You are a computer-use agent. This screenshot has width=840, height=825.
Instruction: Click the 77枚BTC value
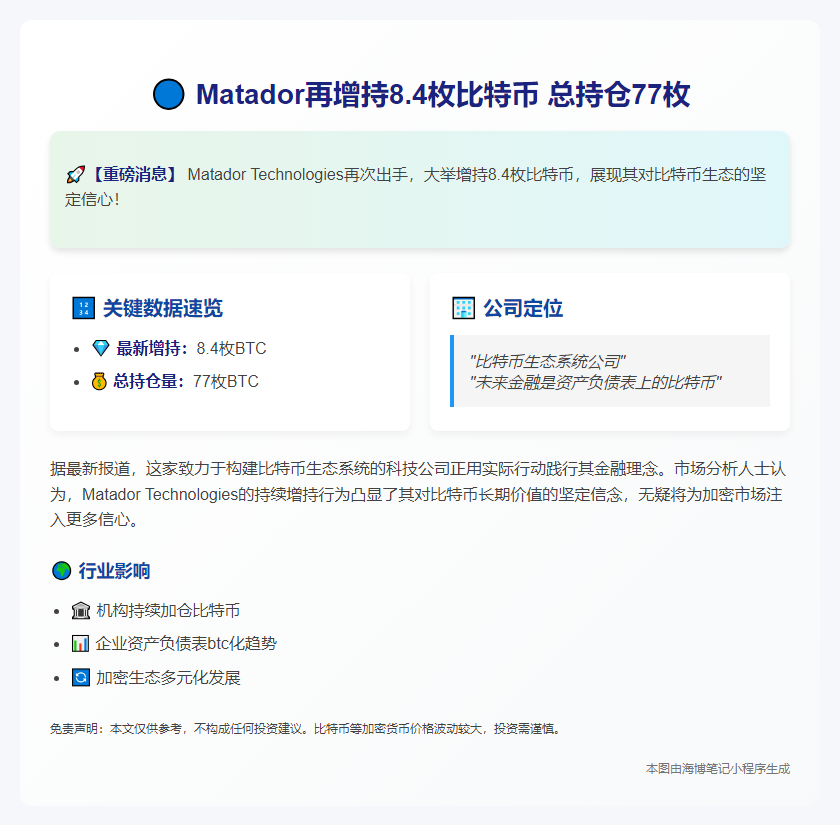tap(226, 381)
